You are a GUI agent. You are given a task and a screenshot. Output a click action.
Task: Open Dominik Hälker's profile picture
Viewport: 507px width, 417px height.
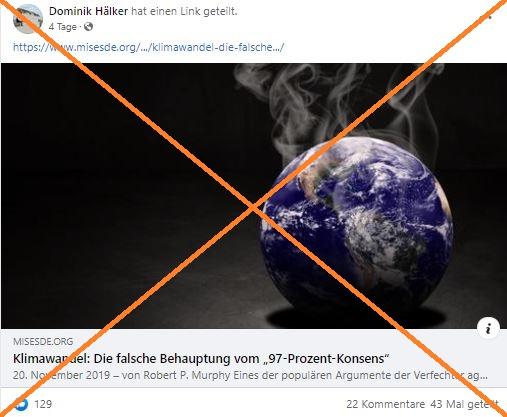point(28,19)
